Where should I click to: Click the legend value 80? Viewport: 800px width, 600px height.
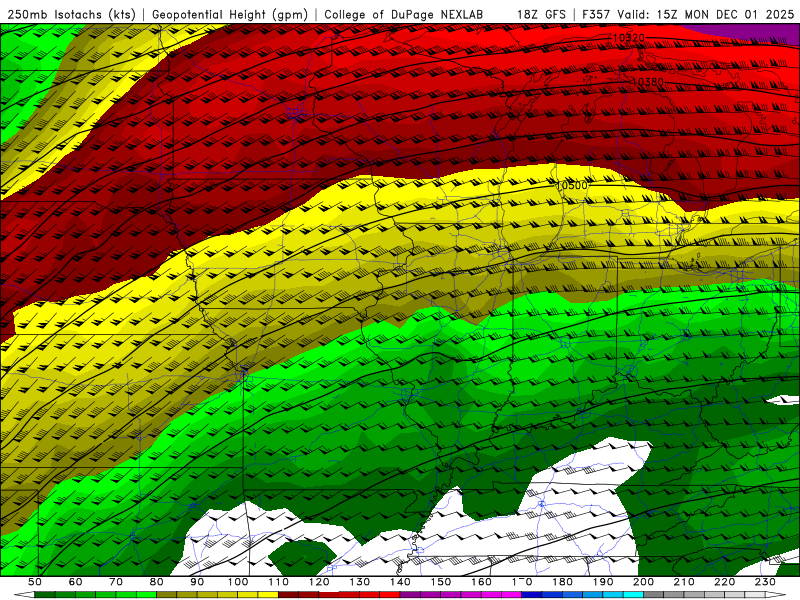coord(157,582)
